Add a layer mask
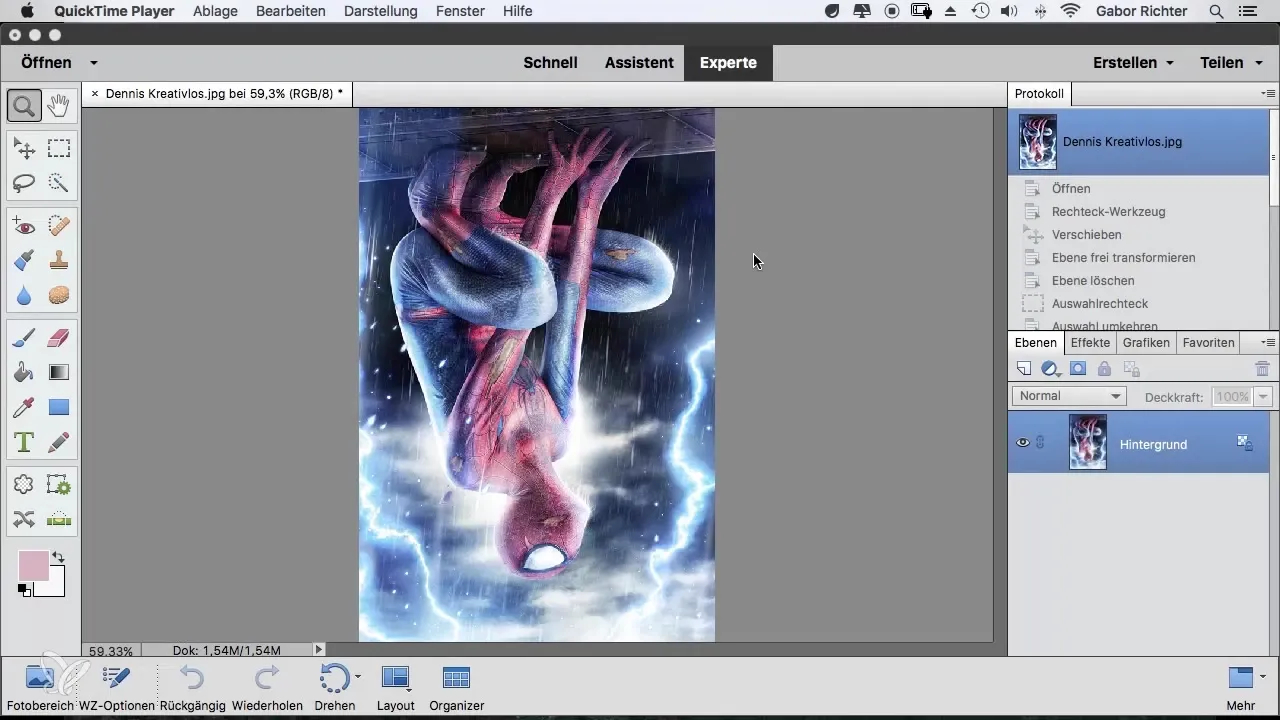The image size is (1280, 720). pyautogui.click(x=1078, y=369)
